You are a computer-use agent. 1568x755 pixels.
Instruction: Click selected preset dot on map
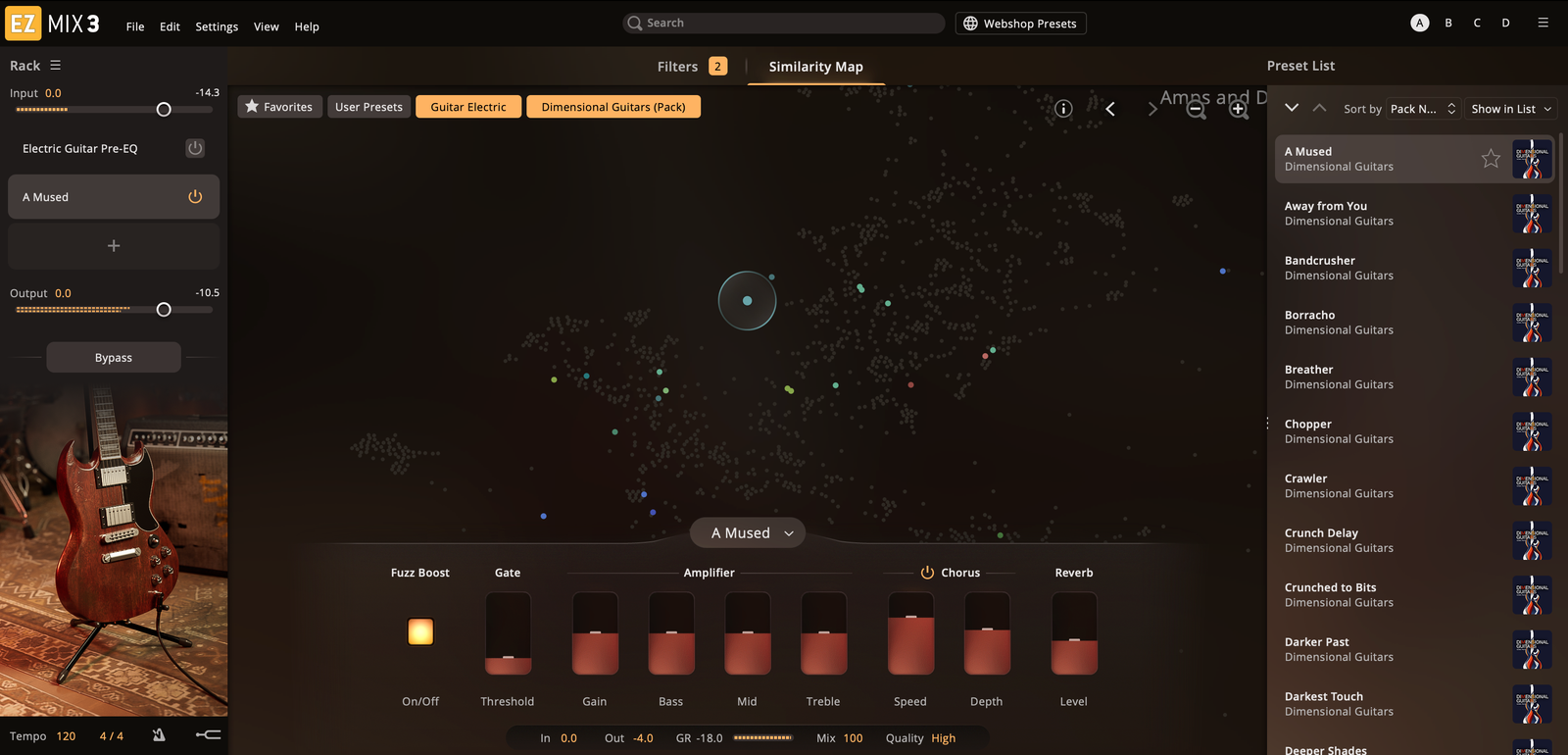click(747, 301)
